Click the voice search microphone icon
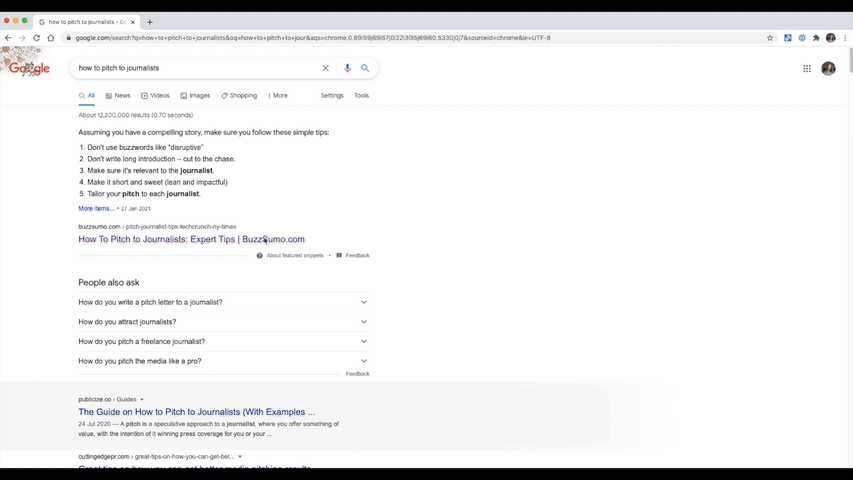 347,68
